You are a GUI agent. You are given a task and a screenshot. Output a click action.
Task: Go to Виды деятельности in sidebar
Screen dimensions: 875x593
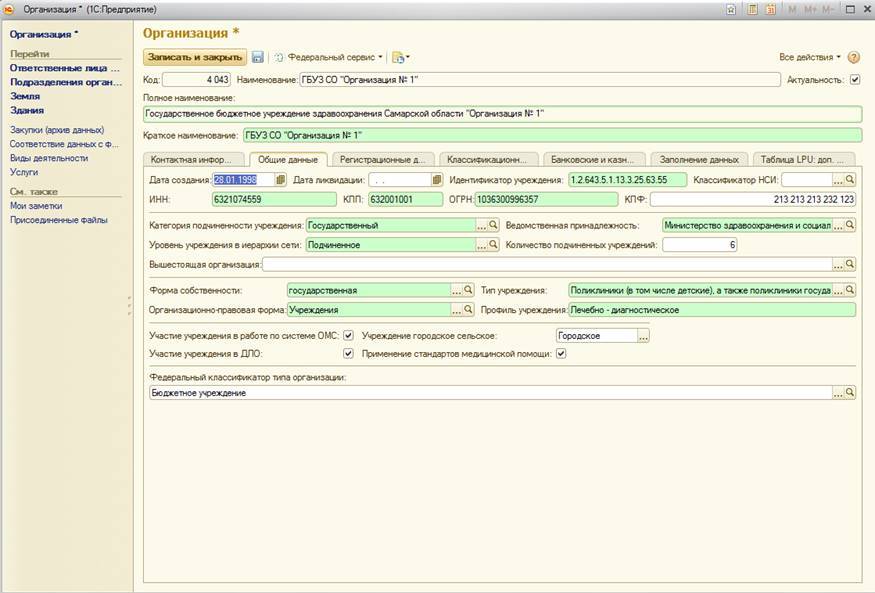[49, 158]
